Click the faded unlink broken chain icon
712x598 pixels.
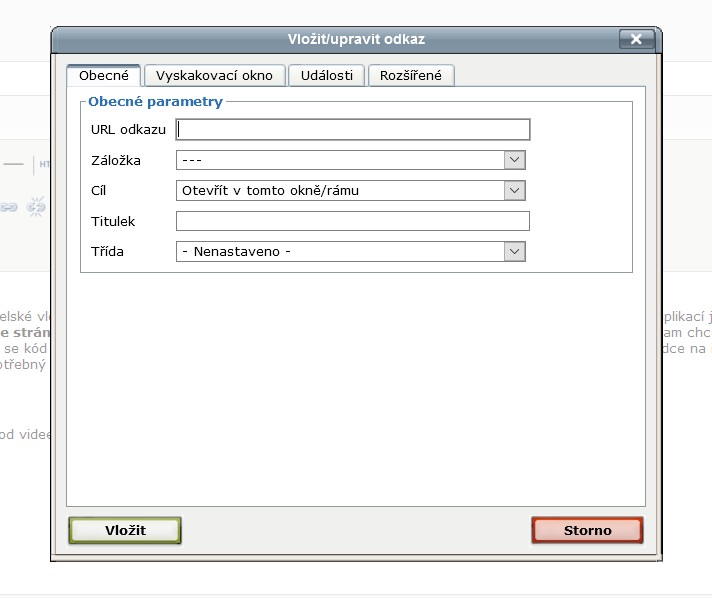(37, 207)
